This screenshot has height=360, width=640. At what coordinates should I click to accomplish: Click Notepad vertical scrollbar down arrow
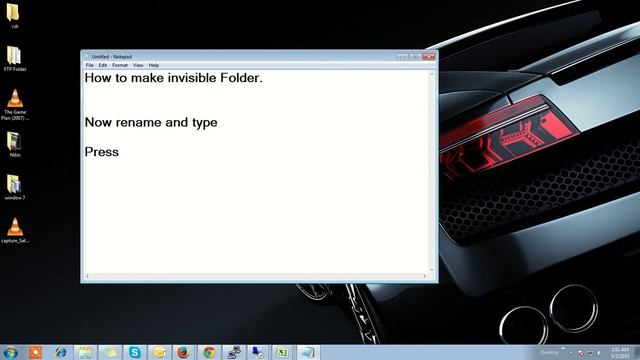click(x=431, y=270)
